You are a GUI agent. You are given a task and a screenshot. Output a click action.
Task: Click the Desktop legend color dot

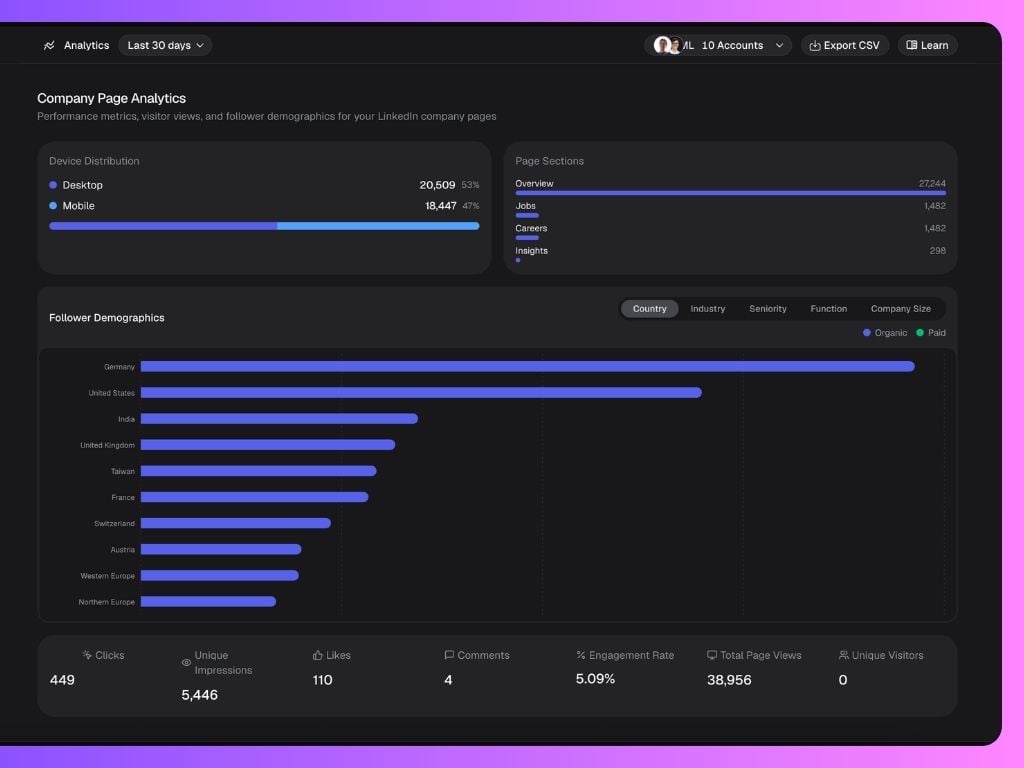pyautogui.click(x=53, y=185)
